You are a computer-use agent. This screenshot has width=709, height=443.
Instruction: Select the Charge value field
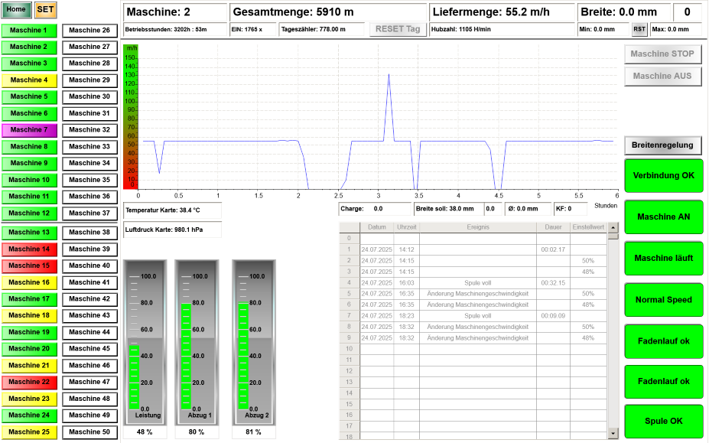377,209
